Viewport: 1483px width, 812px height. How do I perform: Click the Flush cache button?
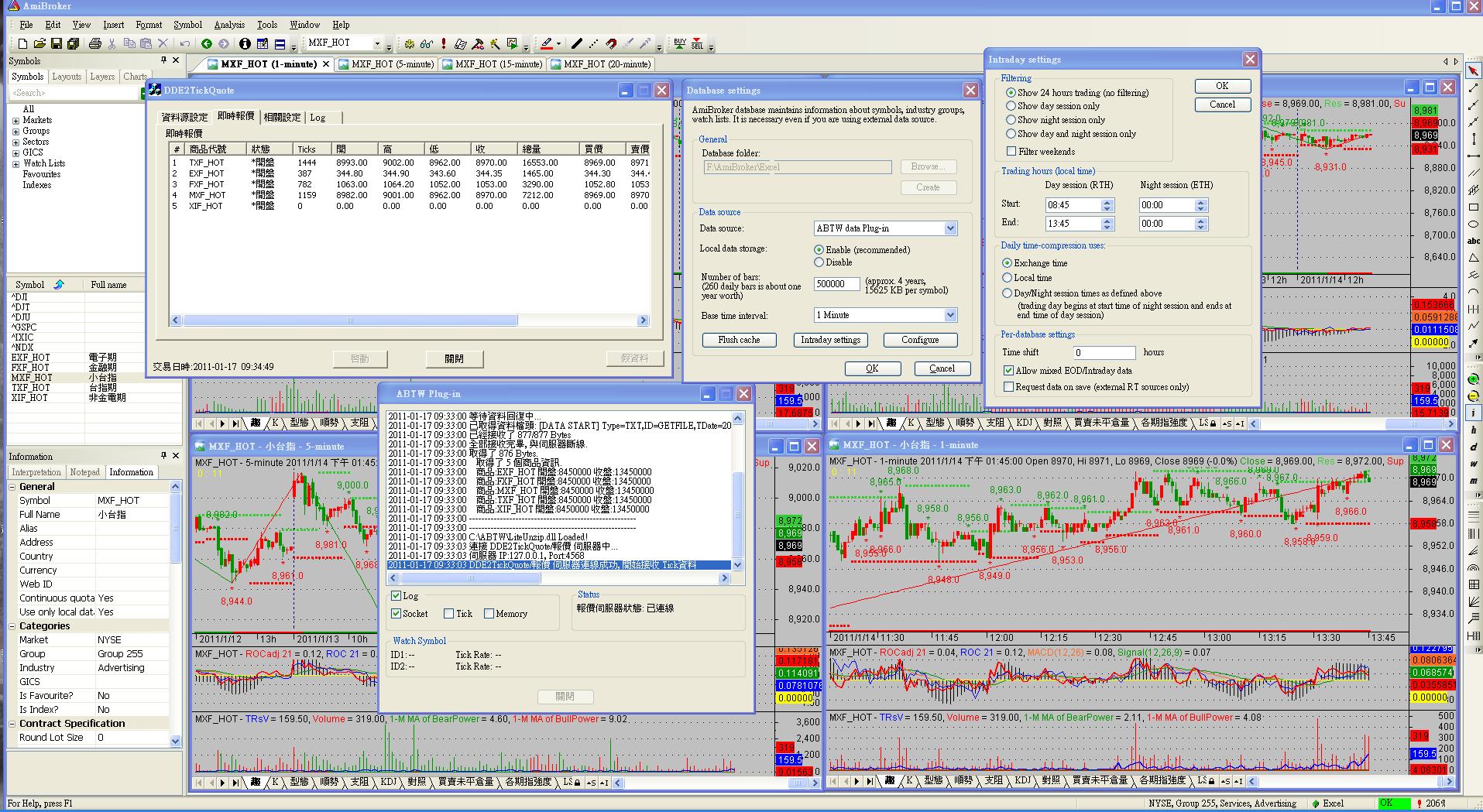click(x=739, y=340)
